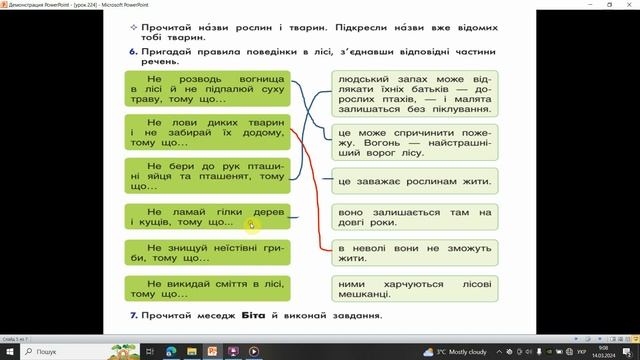Switch keyboard language indicator УКР
This screenshot has width=640, height=360.
tap(582, 352)
